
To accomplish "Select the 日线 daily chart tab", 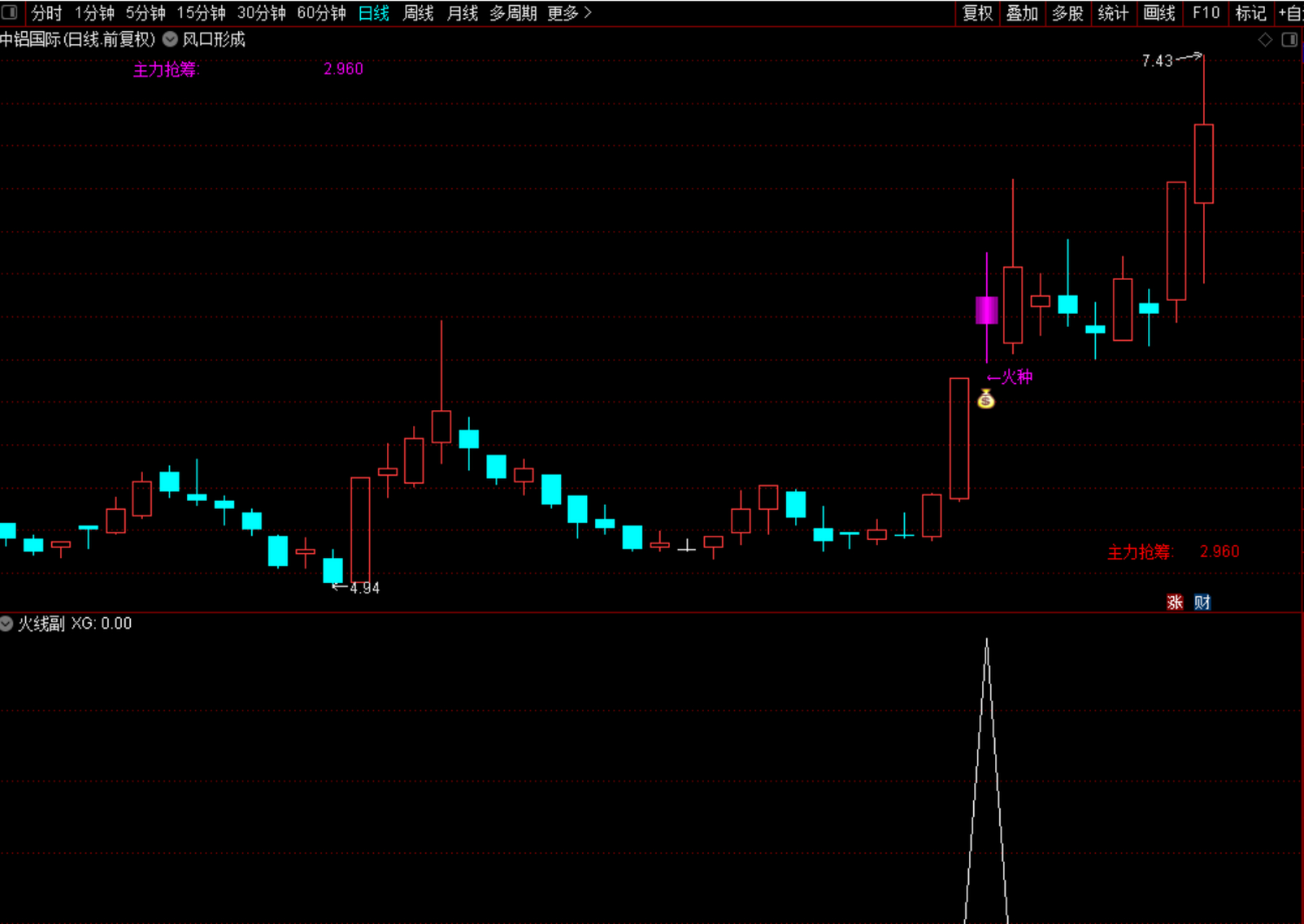I will (x=374, y=13).
